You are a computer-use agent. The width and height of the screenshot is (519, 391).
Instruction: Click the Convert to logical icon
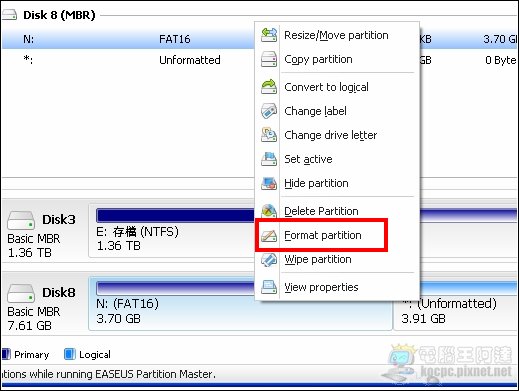point(269,87)
